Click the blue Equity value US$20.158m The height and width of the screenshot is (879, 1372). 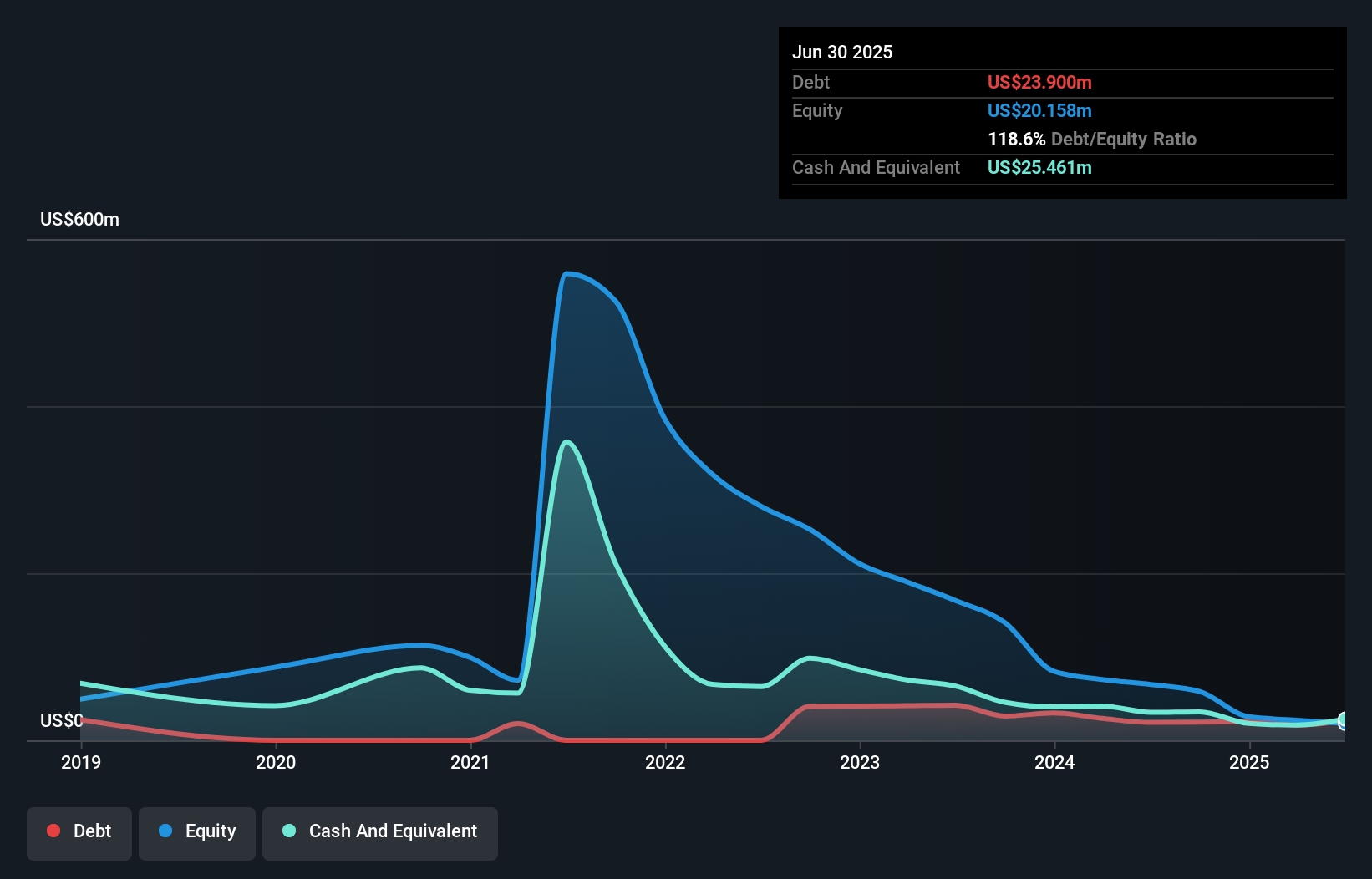click(1039, 110)
